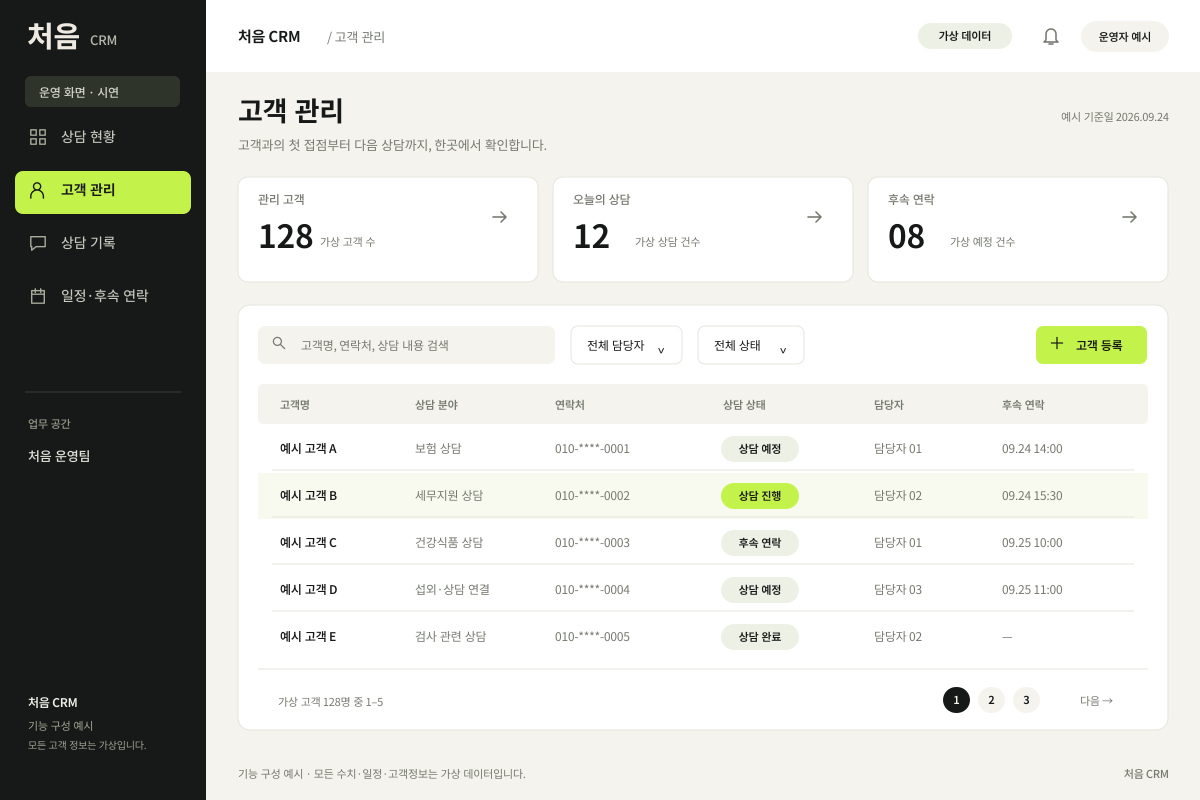1200x800 pixels.
Task: Click the 후속 연락 status badge for 고객 C
Action: [x=760, y=543]
